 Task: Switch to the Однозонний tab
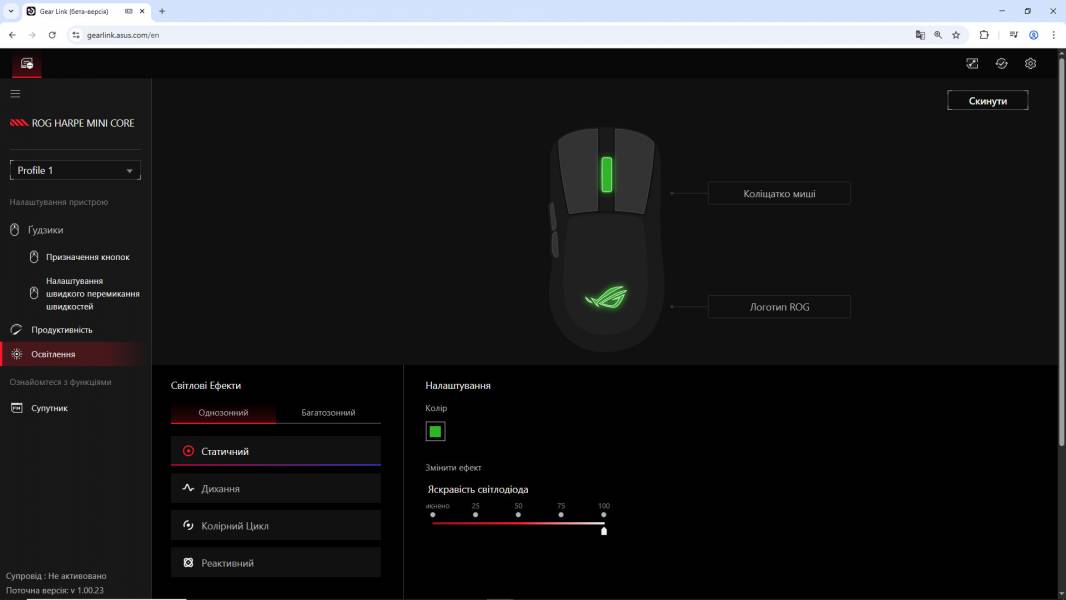(x=223, y=412)
